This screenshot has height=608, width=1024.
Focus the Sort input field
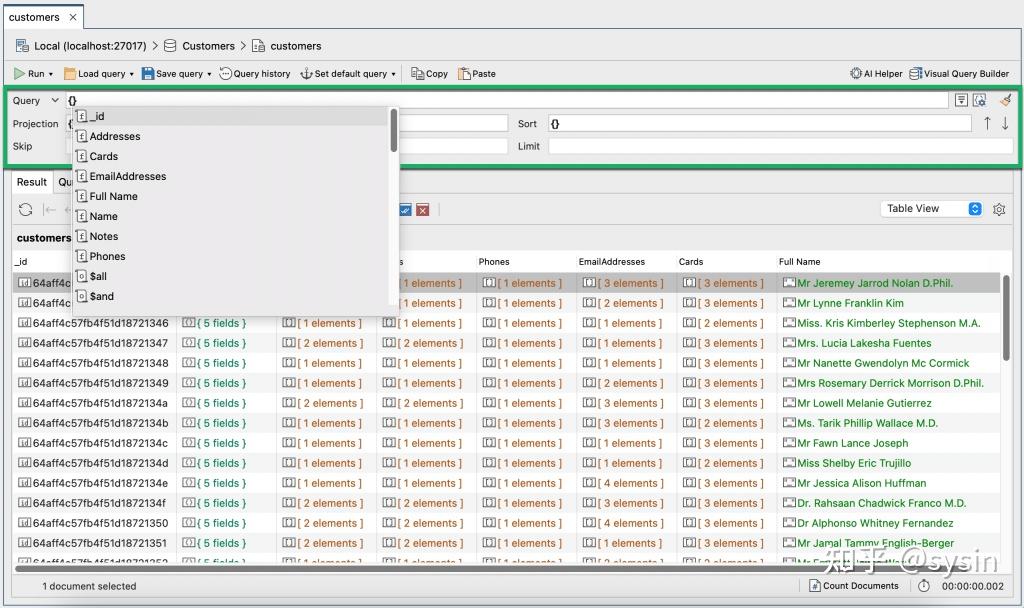[760, 123]
